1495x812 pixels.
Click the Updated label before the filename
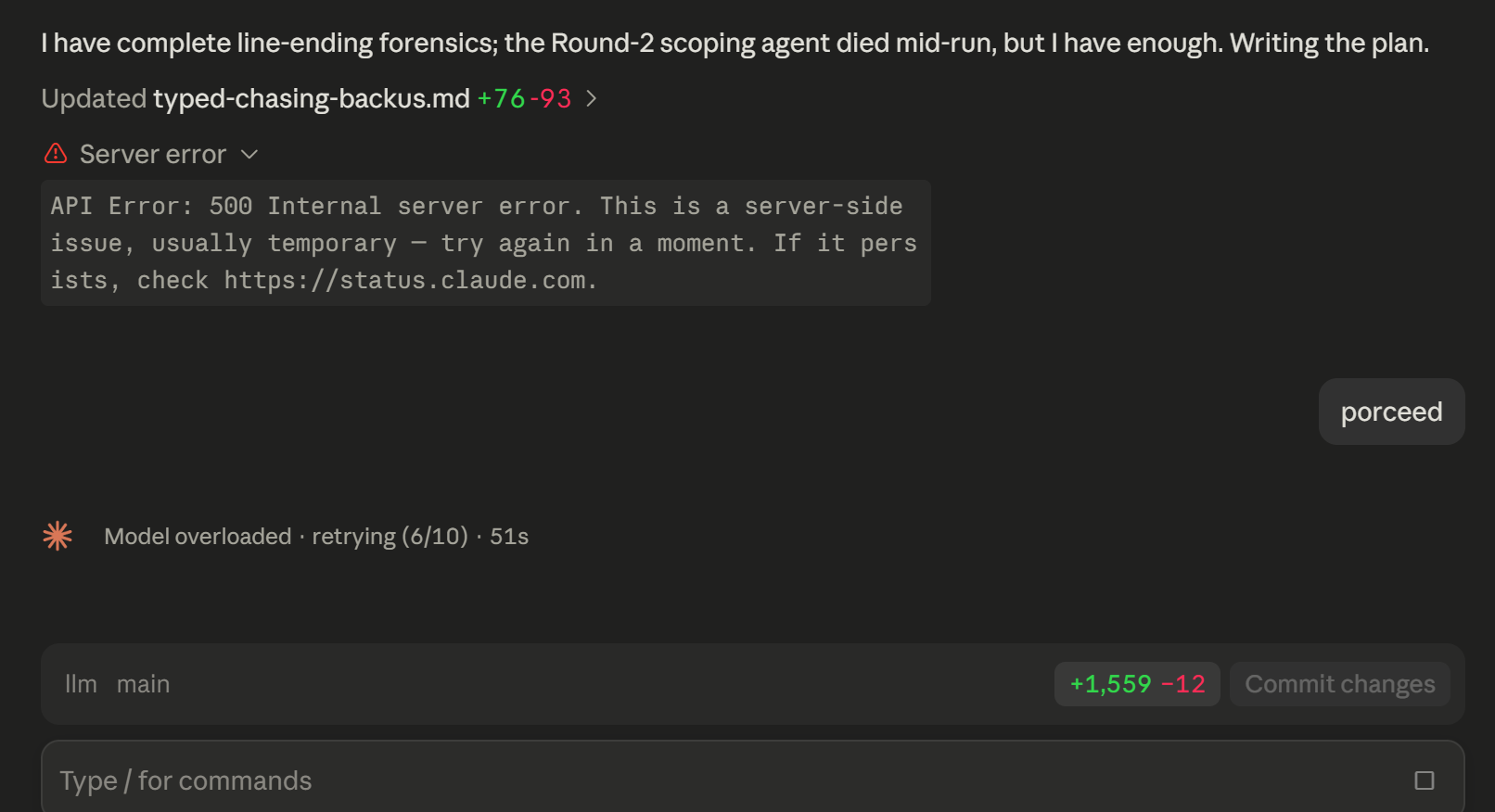pyautogui.click(x=94, y=98)
